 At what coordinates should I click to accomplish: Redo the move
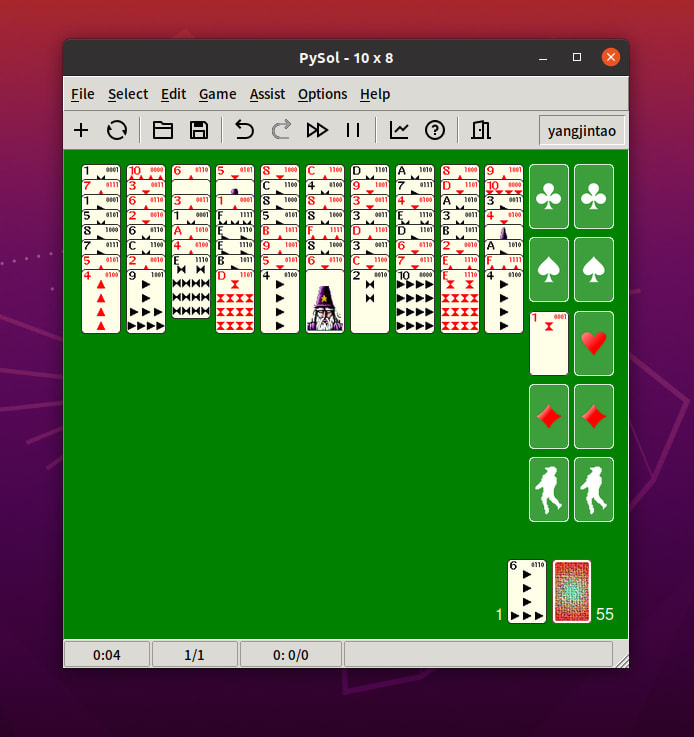pos(281,130)
